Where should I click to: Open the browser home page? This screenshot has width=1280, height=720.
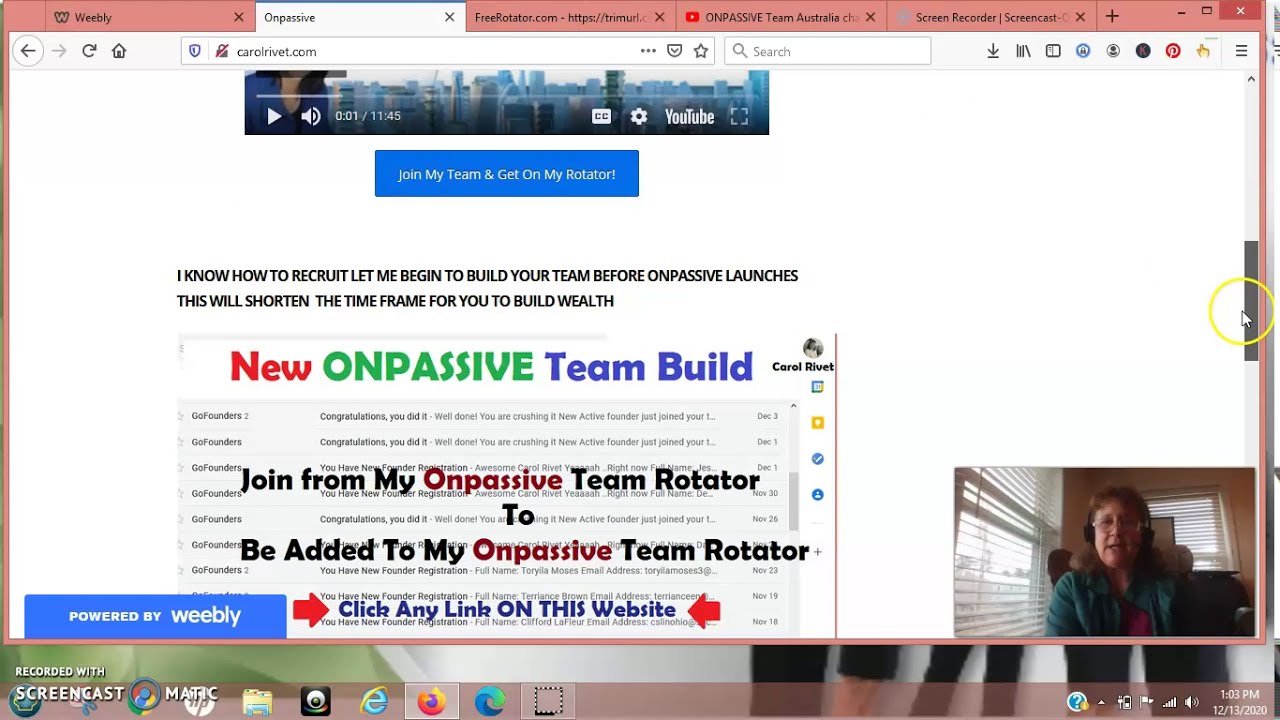pyautogui.click(x=119, y=51)
